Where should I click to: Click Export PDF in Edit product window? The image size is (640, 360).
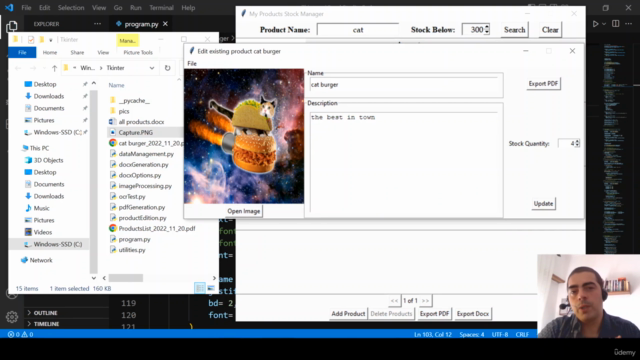tap(543, 84)
